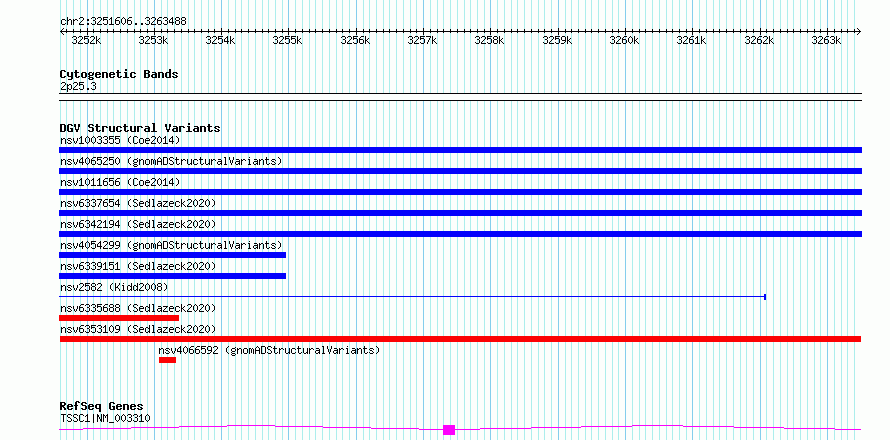Click the 3263k ruler position
Image resolution: width=890 pixels, height=440 pixels.
coord(826,40)
